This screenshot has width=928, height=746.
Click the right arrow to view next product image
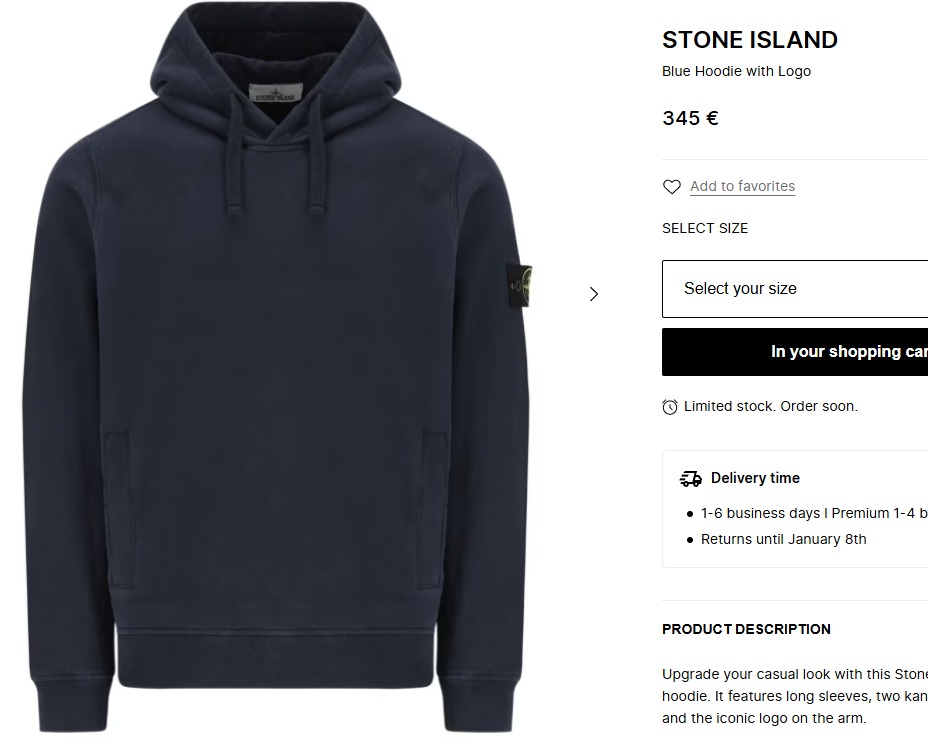[x=594, y=294]
